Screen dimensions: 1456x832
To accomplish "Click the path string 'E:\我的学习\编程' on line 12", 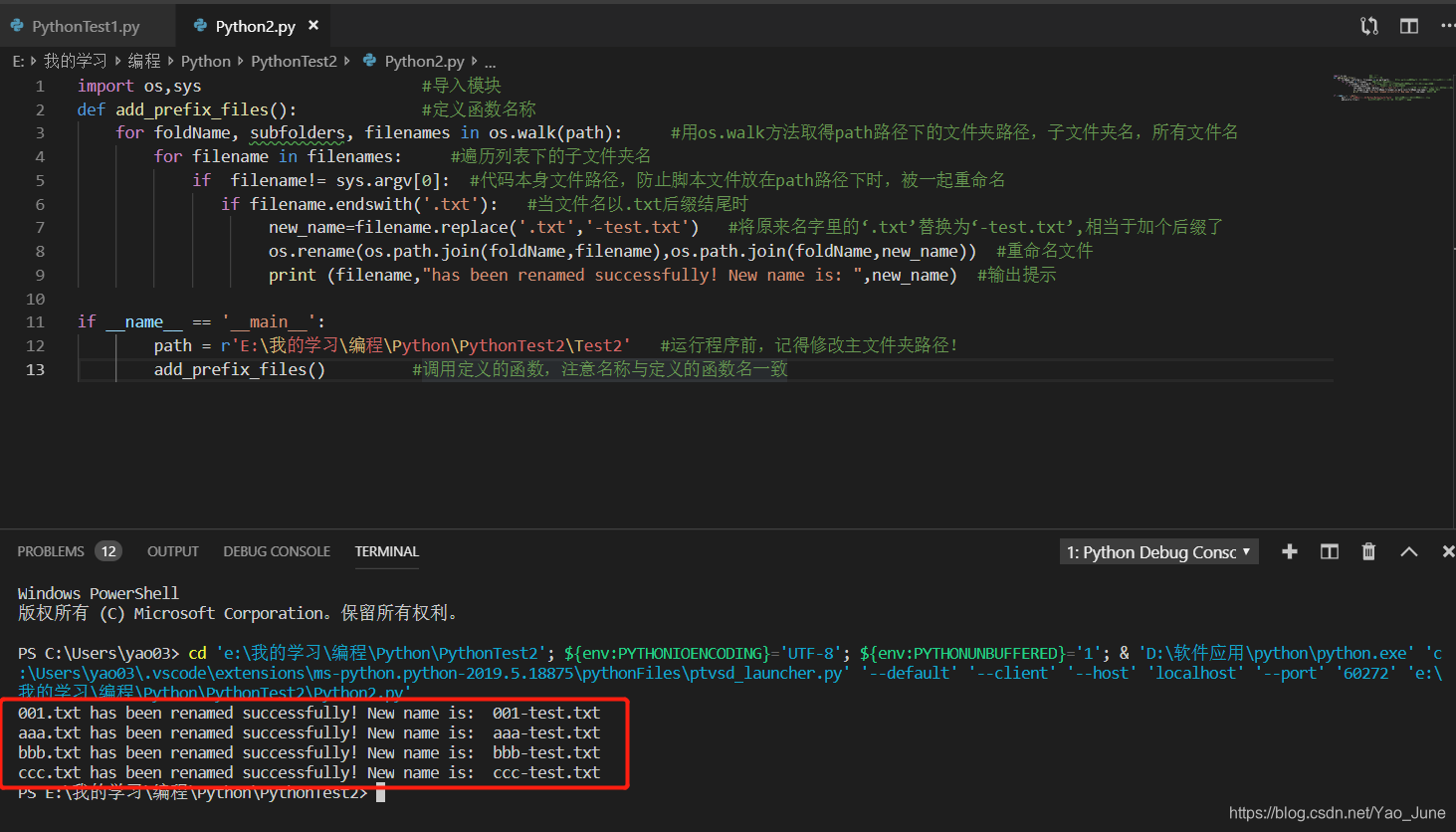I will click(311, 345).
